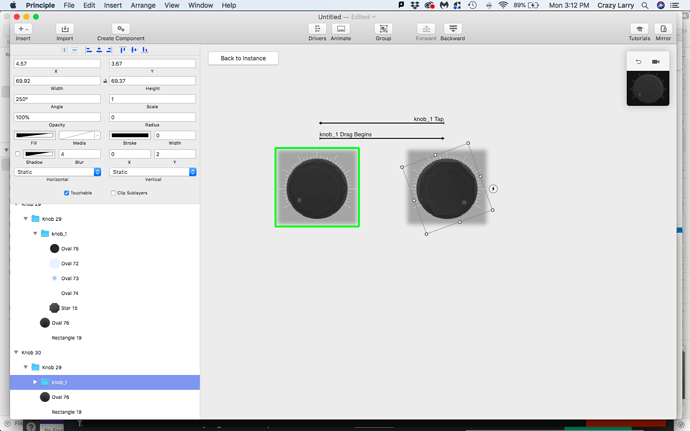Screen dimensions: 690x431
Task: Open the Drivers panel
Action: point(317,29)
